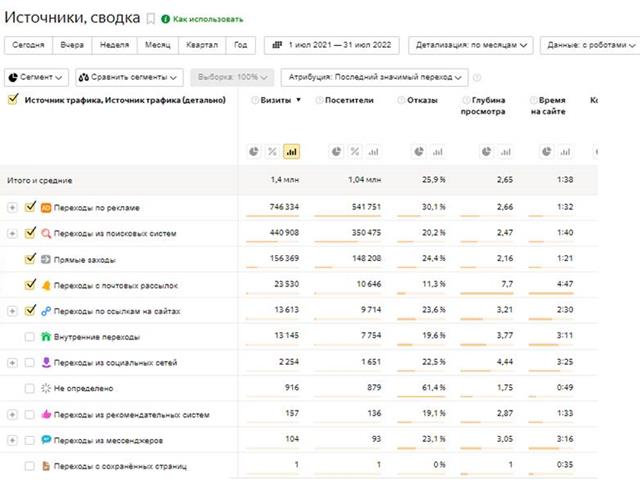The height and width of the screenshot is (480, 640).
Task: Switch period to Неделя
Action: pos(113,45)
